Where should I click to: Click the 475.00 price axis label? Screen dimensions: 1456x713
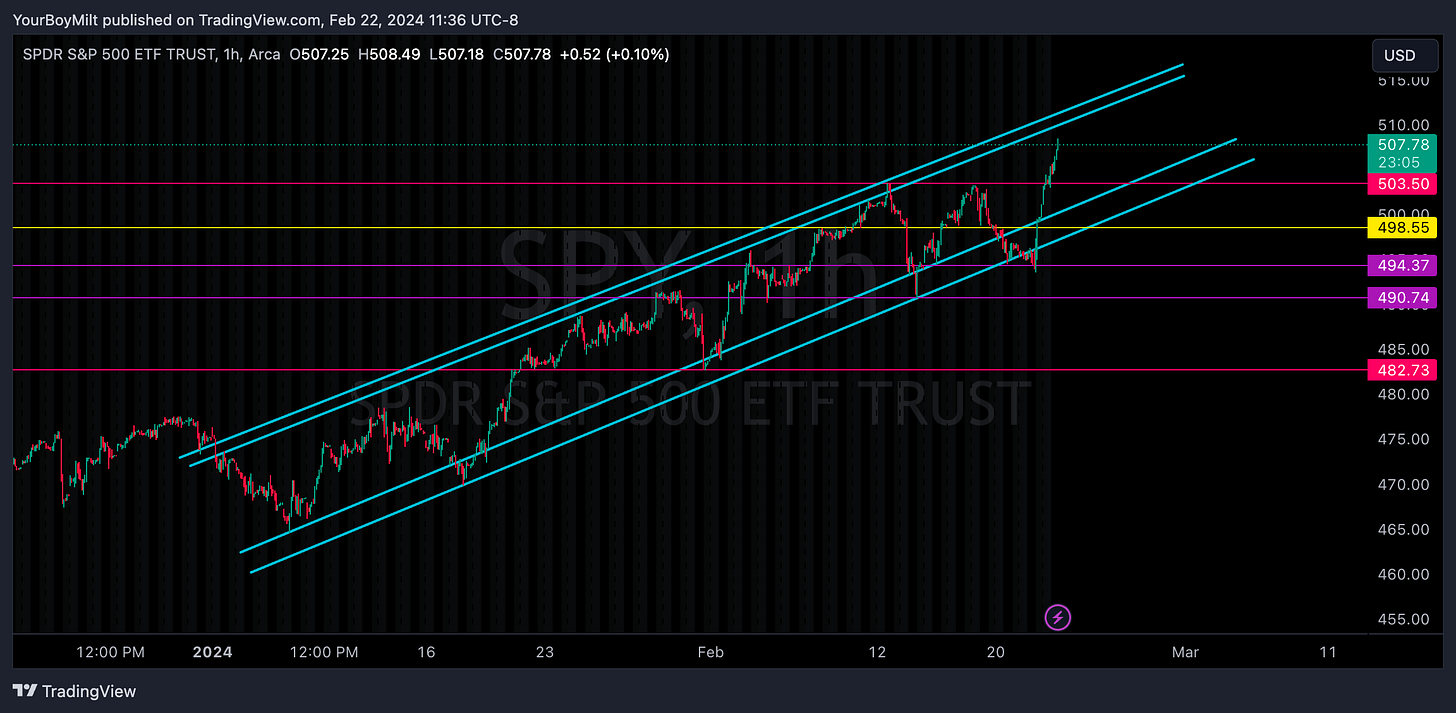1402,439
